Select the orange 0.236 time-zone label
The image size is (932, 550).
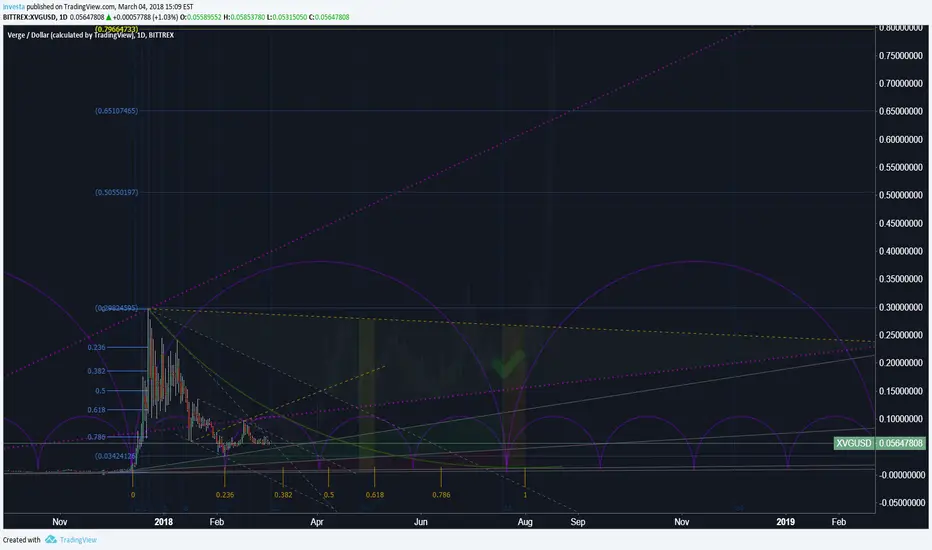[225, 495]
